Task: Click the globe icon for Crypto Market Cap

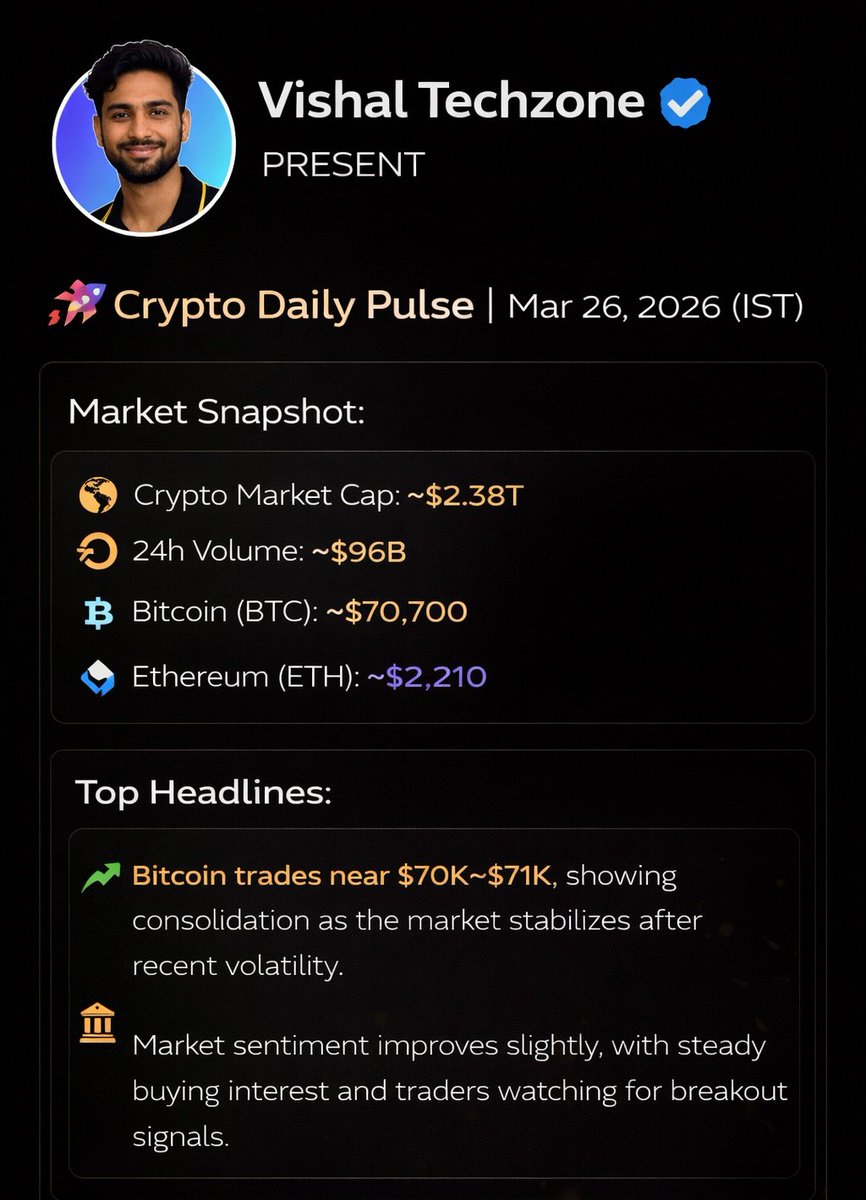Action: click(98, 496)
